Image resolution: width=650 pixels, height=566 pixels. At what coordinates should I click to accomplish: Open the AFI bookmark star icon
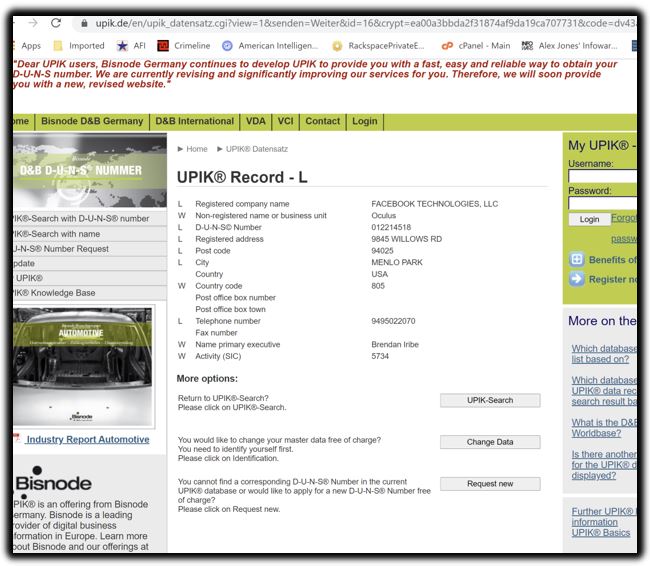point(122,46)
